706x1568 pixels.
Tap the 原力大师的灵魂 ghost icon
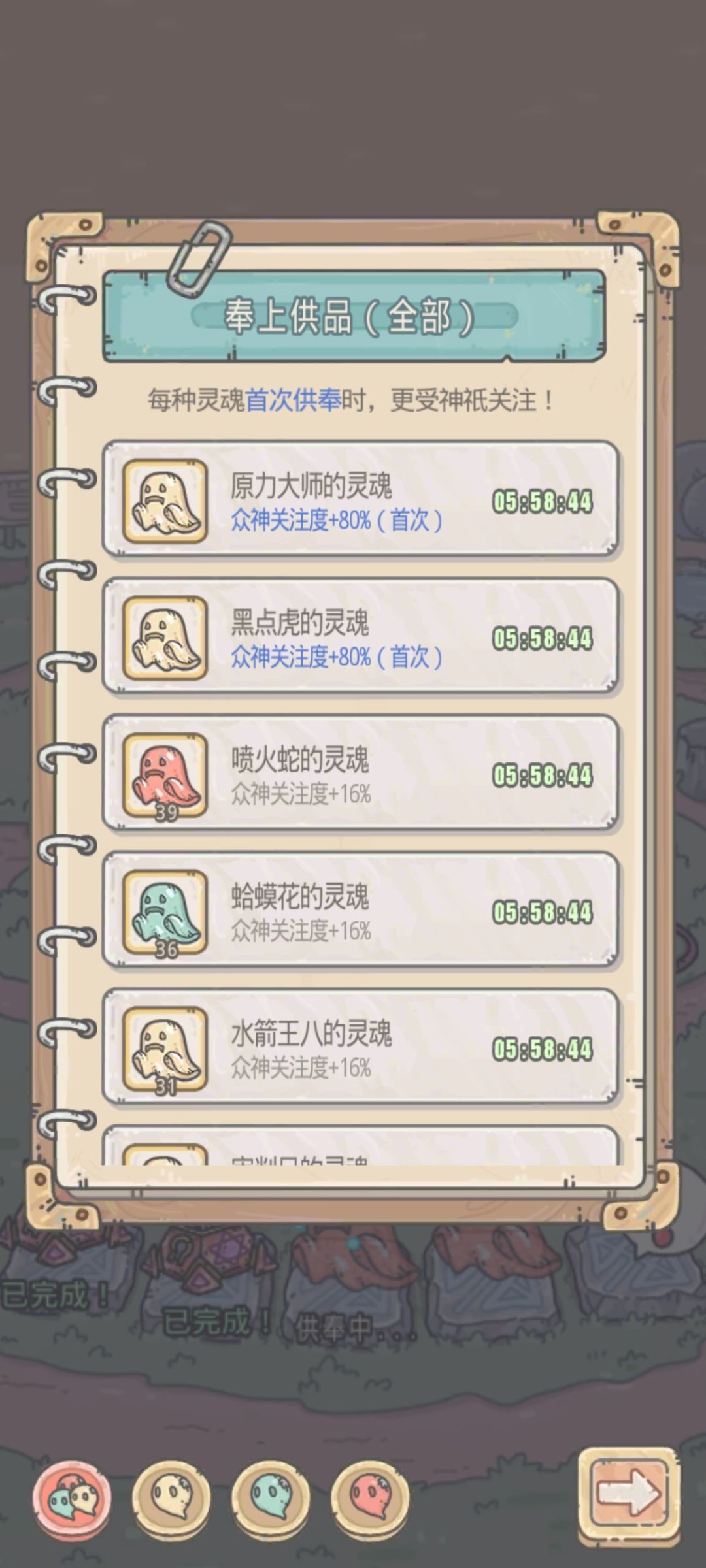pyautogui.click(x=165, y=501)
